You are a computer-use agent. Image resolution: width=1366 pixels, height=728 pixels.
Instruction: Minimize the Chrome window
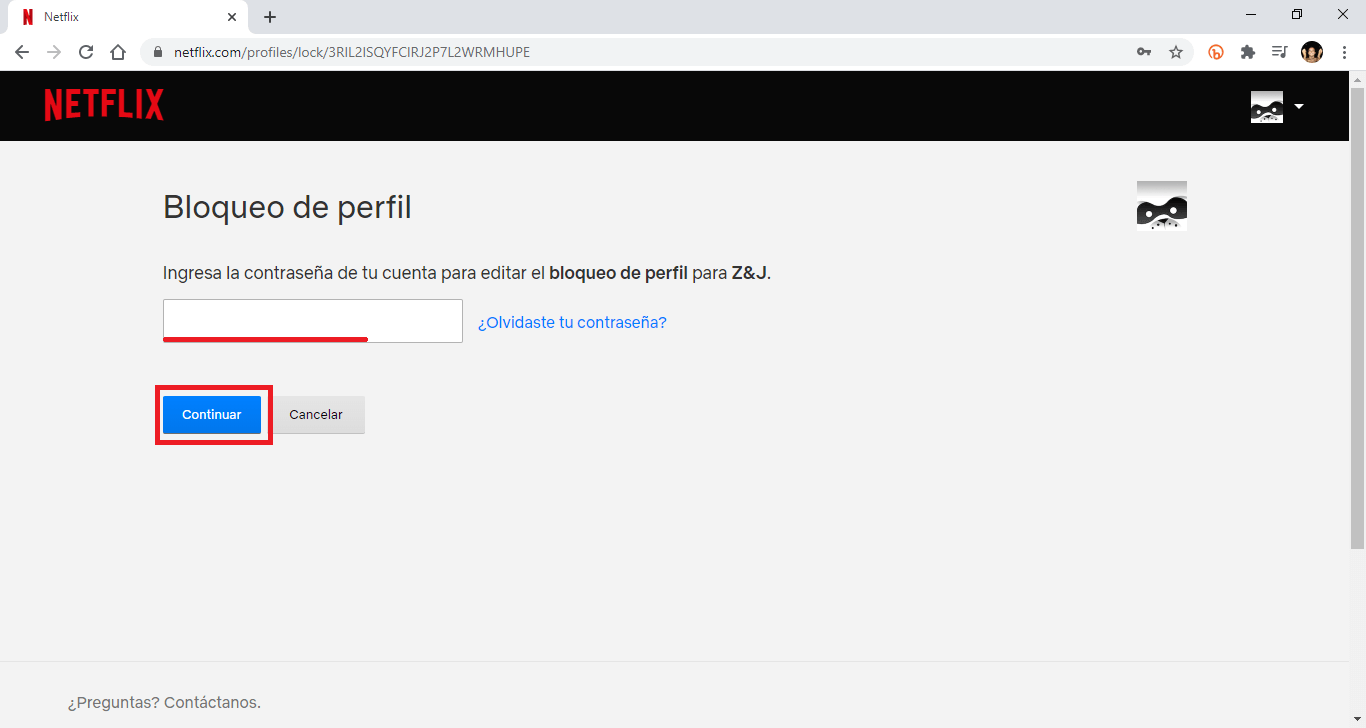click(x=1252, y=14)
